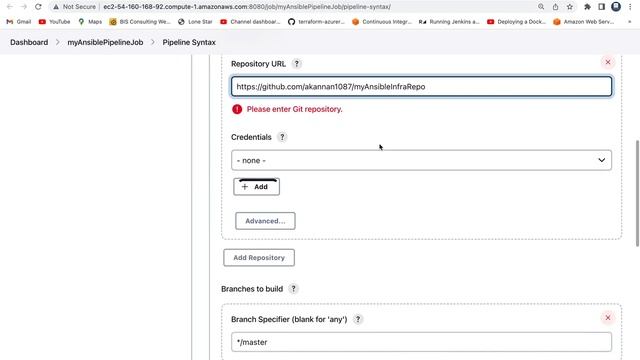Open Pipeline Syntax breadcrumb
Screen dimensions: 640x360
189,42
